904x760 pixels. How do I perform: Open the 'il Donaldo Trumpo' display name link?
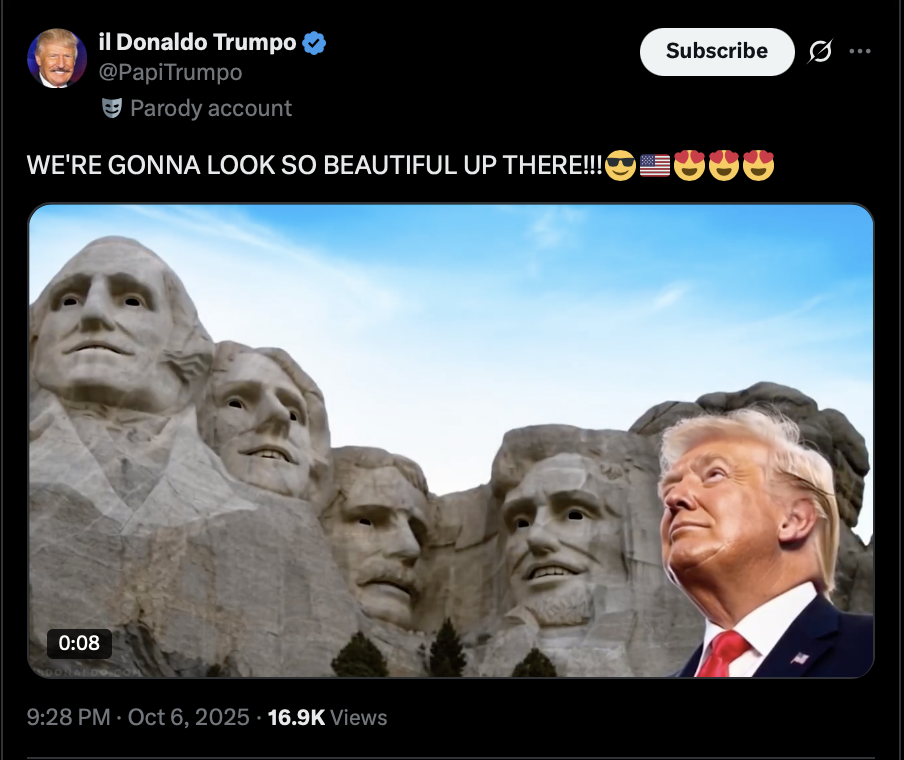coord(197,43)
